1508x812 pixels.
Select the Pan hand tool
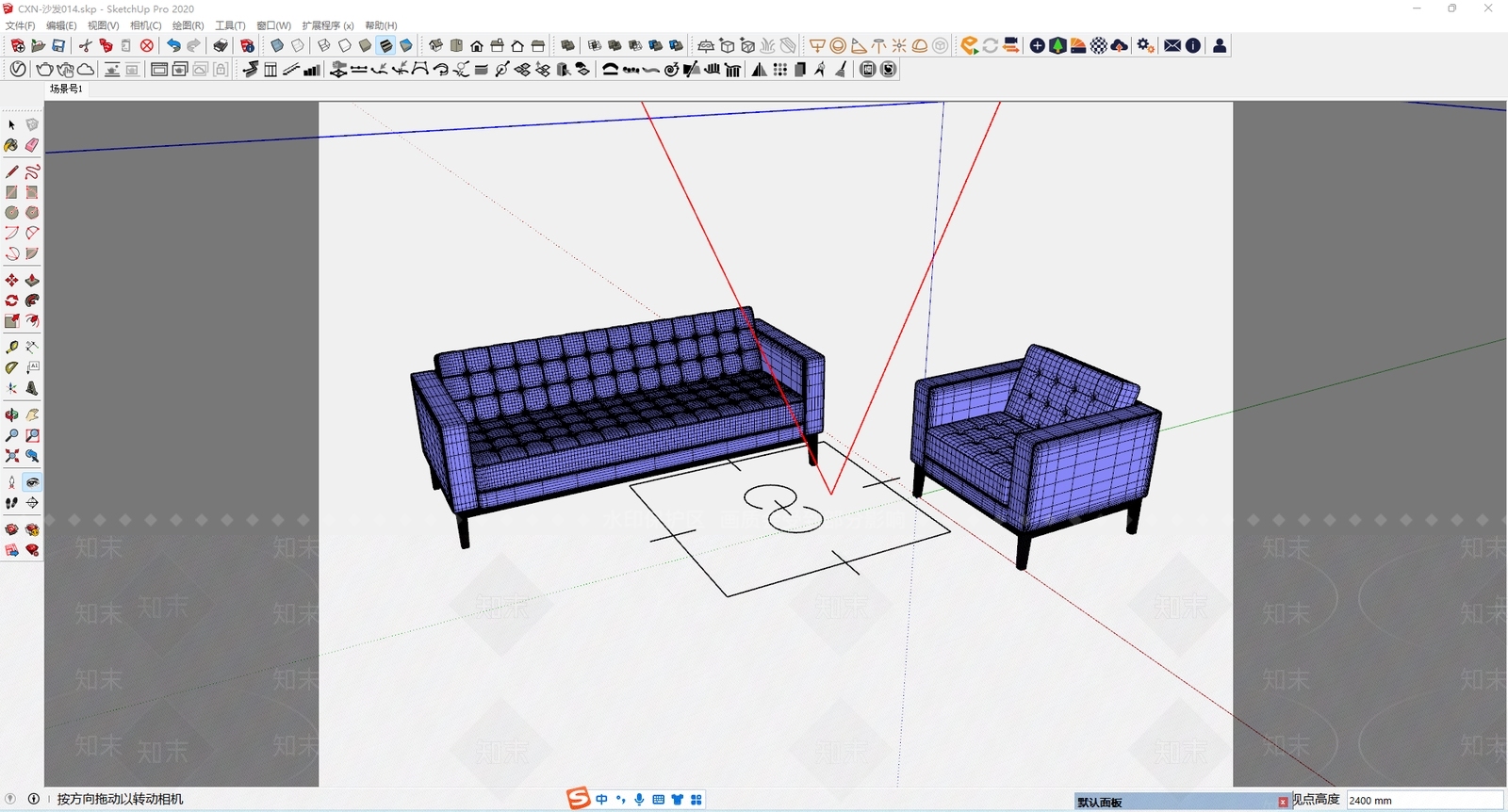click(32, 414)
